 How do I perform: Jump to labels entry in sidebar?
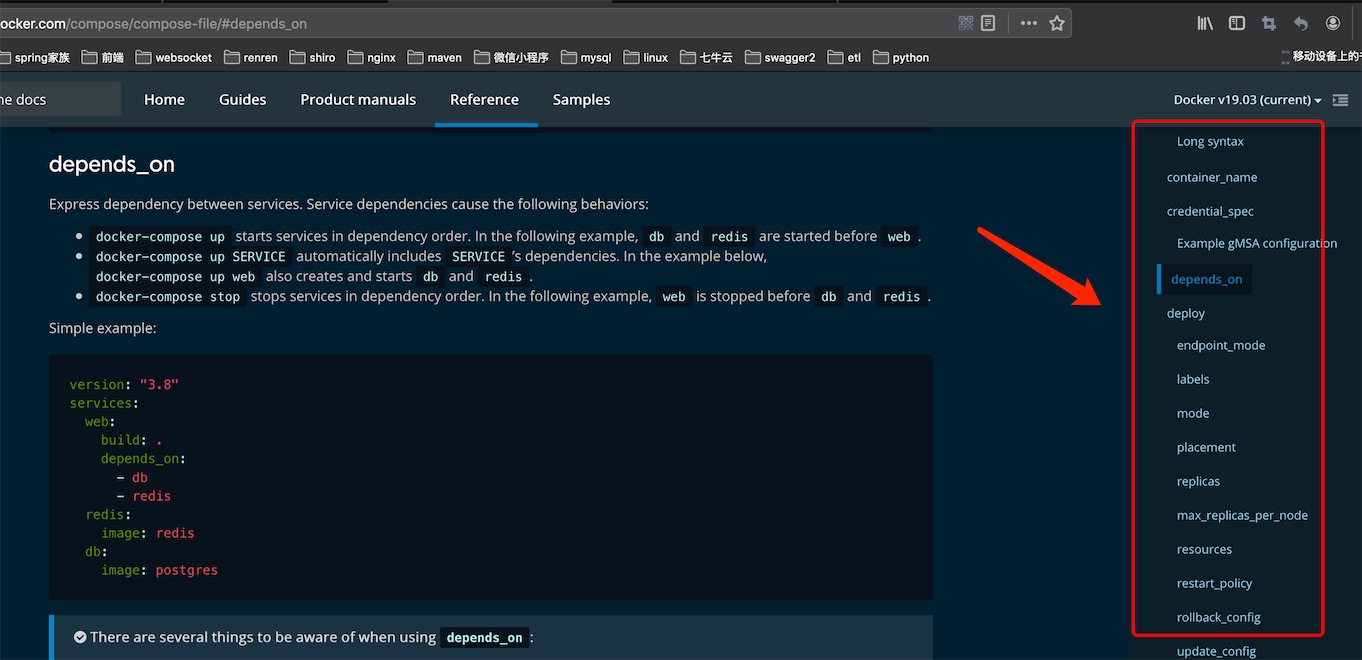(1193, 380)
